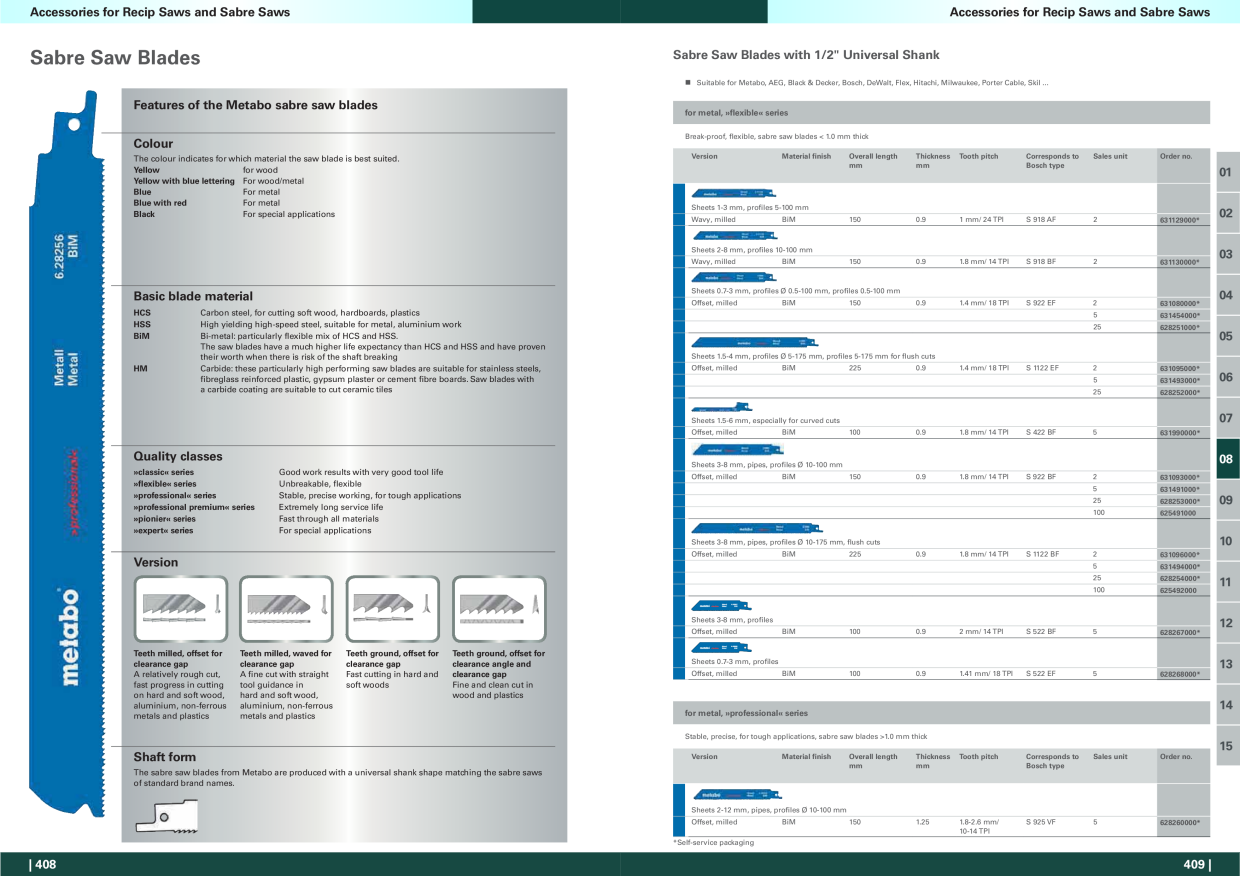
Task: Go to section tab 11
Action: 1227,582
